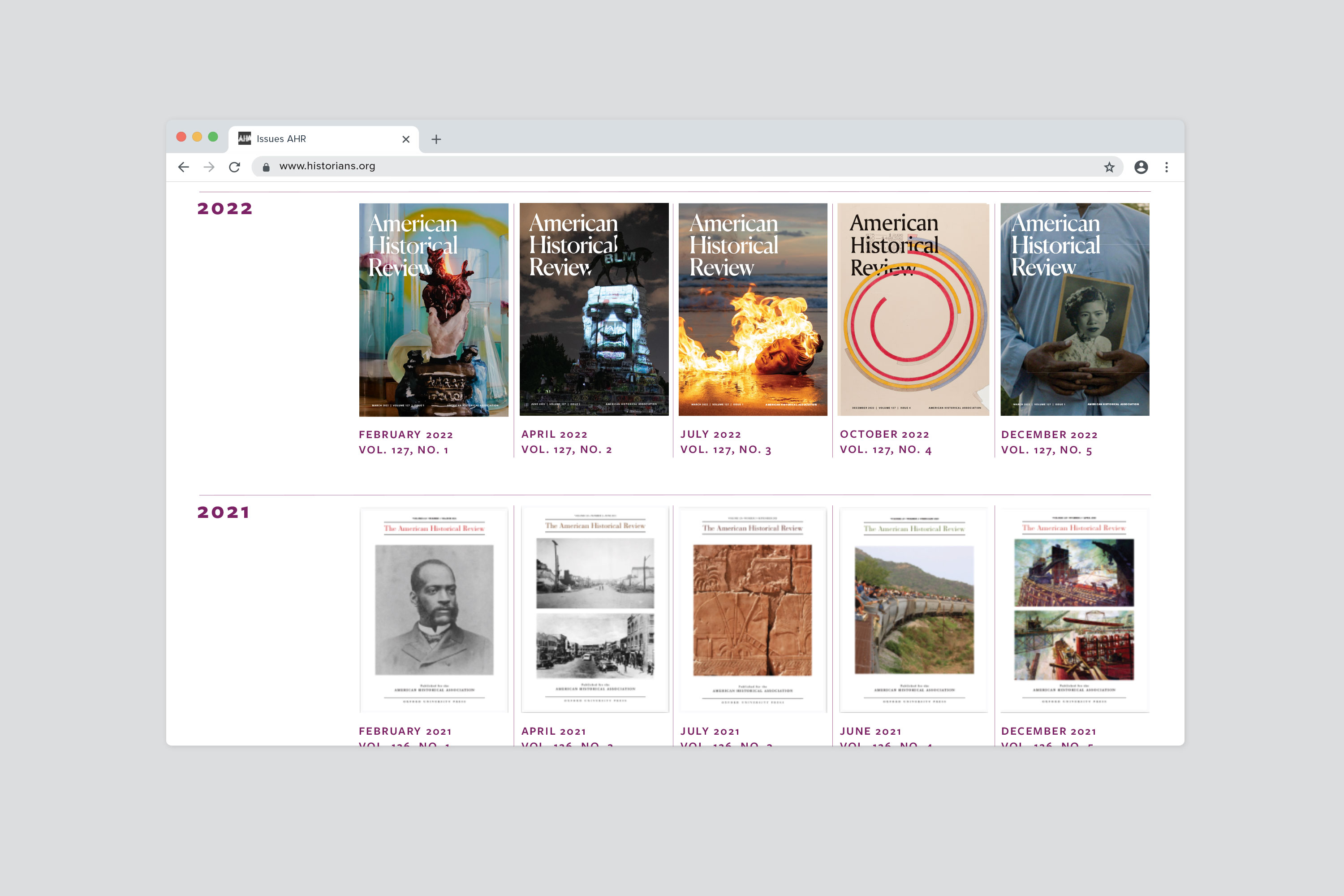This screenshot has height=896, width=1344.
Task: Open the April 2021 street photos cover
Action: click(x=595, y=609)
